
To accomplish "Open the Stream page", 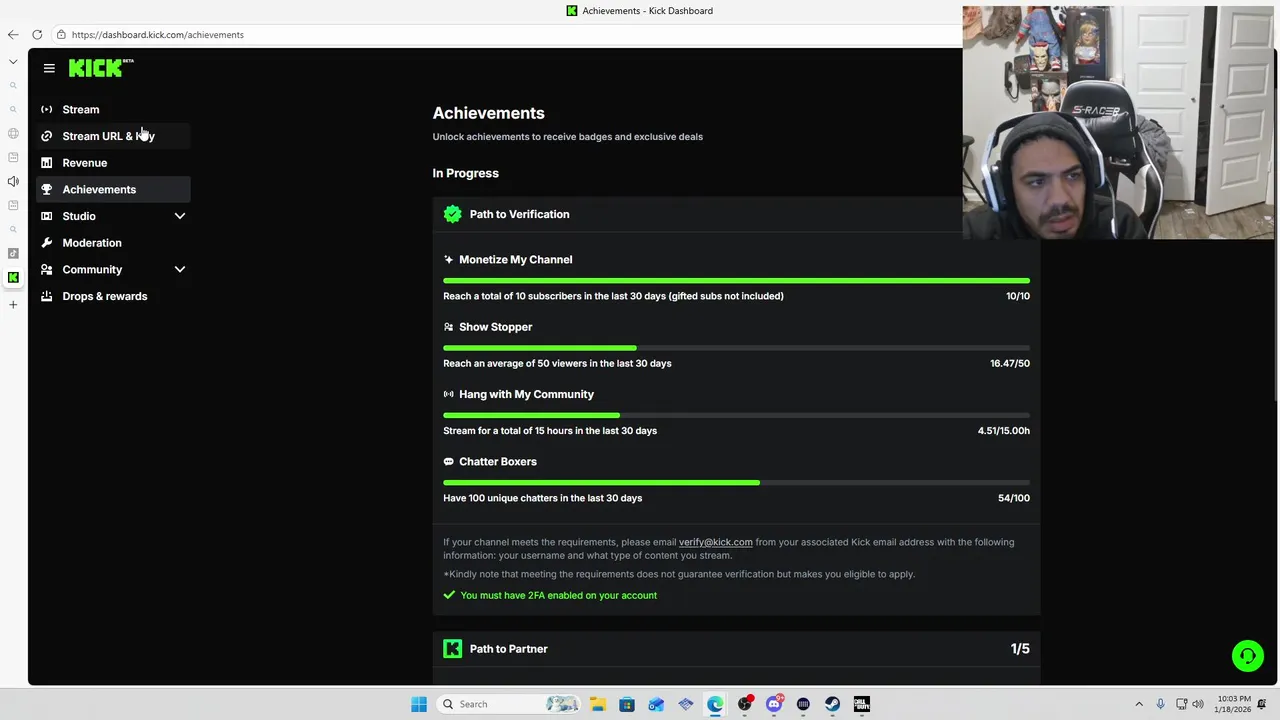I will (113, 109).
